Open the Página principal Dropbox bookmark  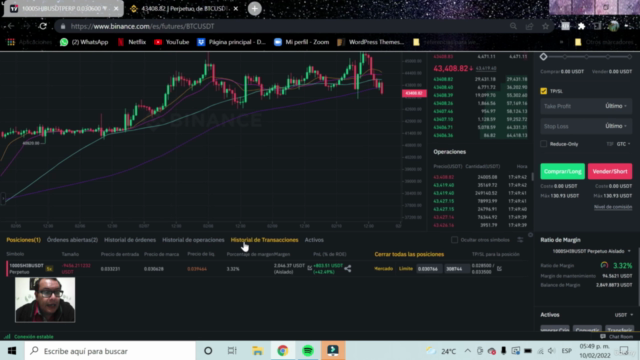[x=231, y=42]
